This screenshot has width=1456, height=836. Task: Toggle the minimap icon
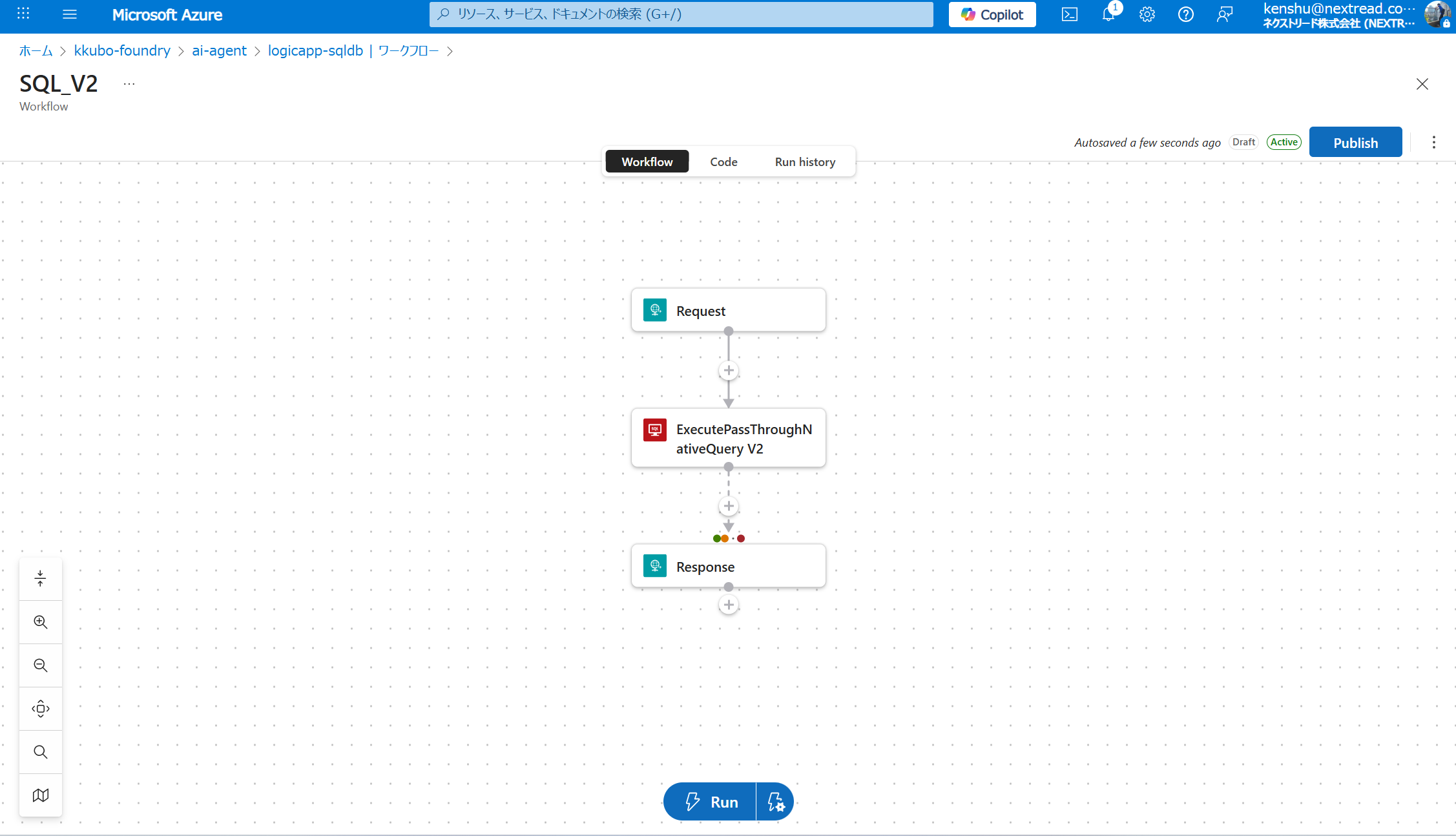pyautogui.click(x=41, y=795)
